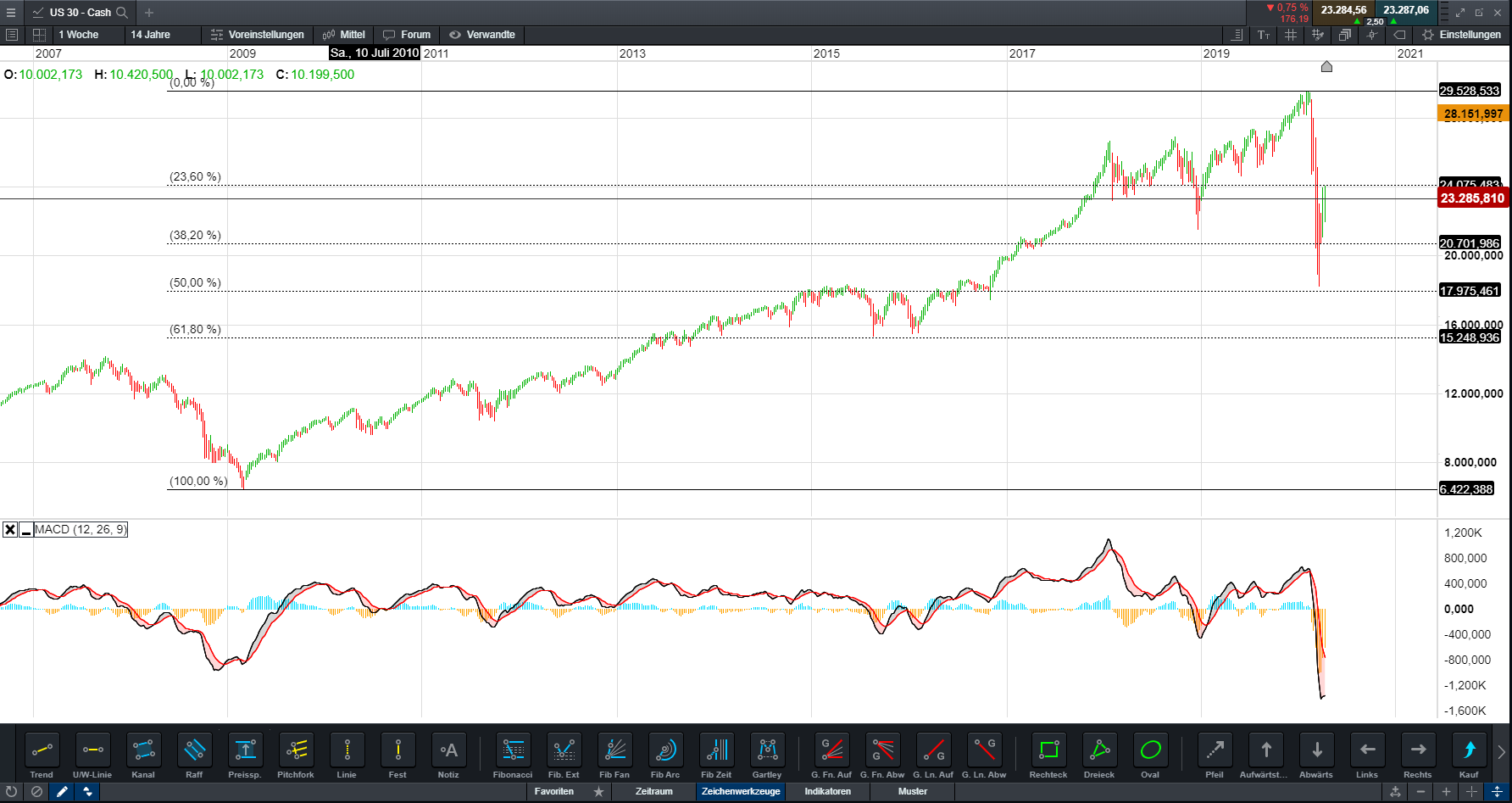The width and height of the screenshot is (1512, 803).
Task: Open the Mittel chart size dropdown
Action: (344, 35)
